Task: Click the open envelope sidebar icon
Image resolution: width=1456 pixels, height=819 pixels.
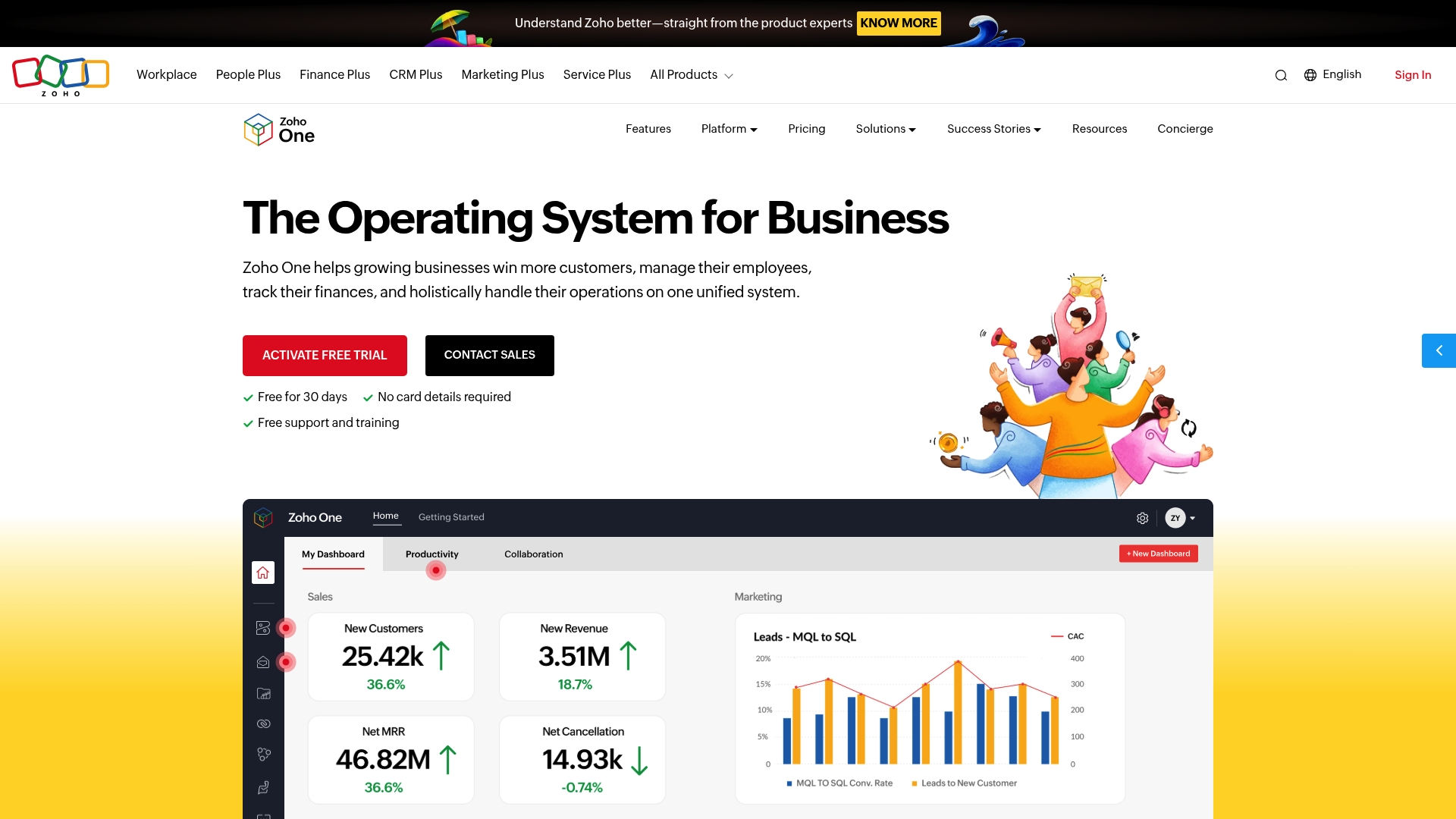Action: coord(263,662)
